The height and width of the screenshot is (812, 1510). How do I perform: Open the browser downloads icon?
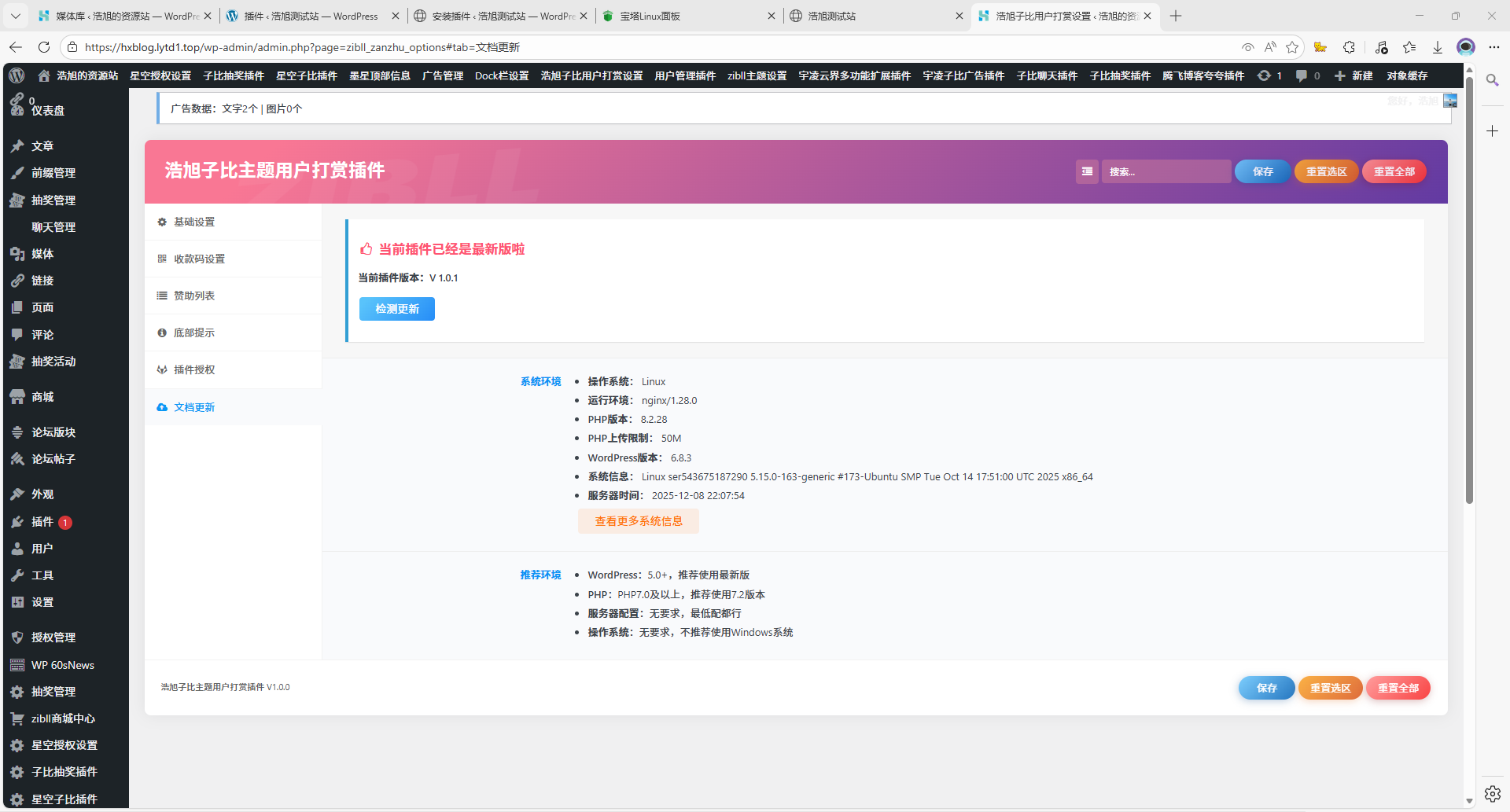click(x=1438, y=47)
